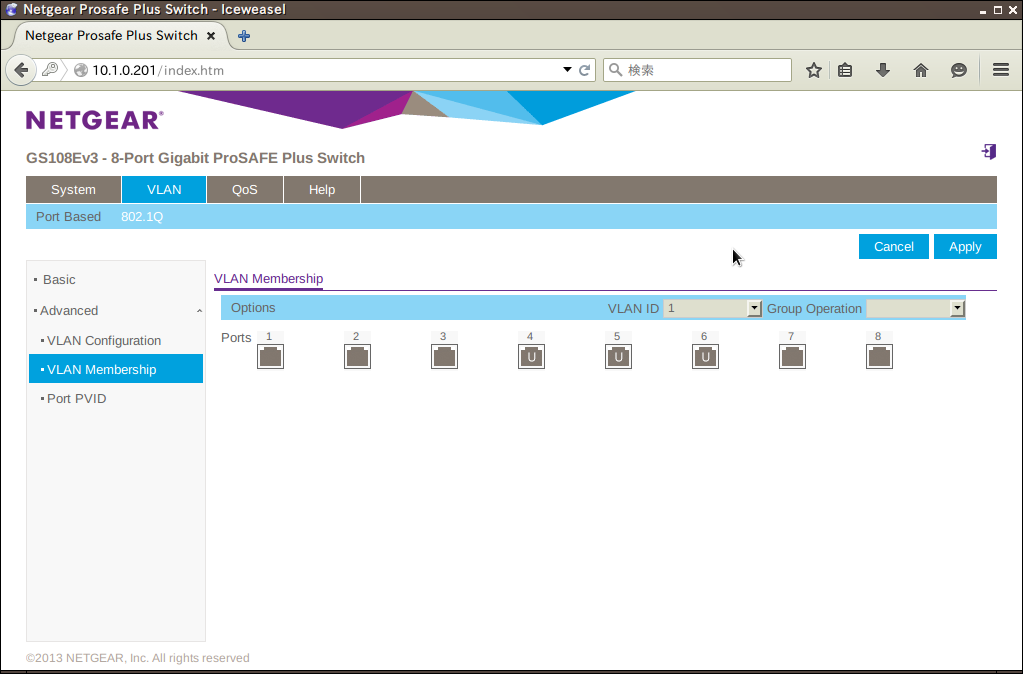Collapse the Advanced sidebar section
Viewport: 1023px width, 674px height.
(x=200, y=311)
